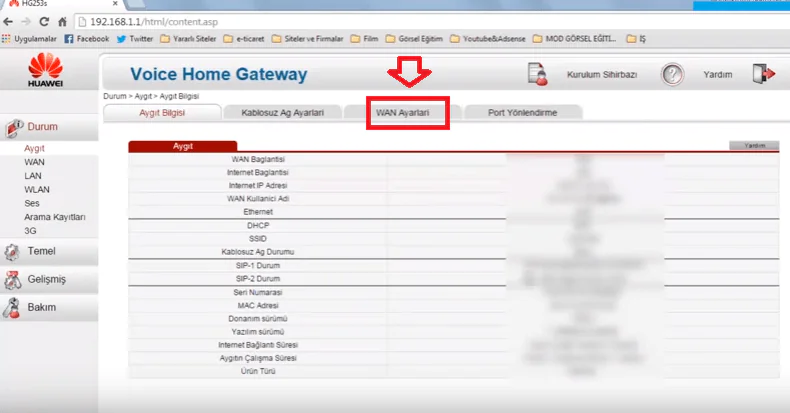This screenshot has width=790, height=413.
Task: Click the Bakım section icon
Action: coord(12,307)
